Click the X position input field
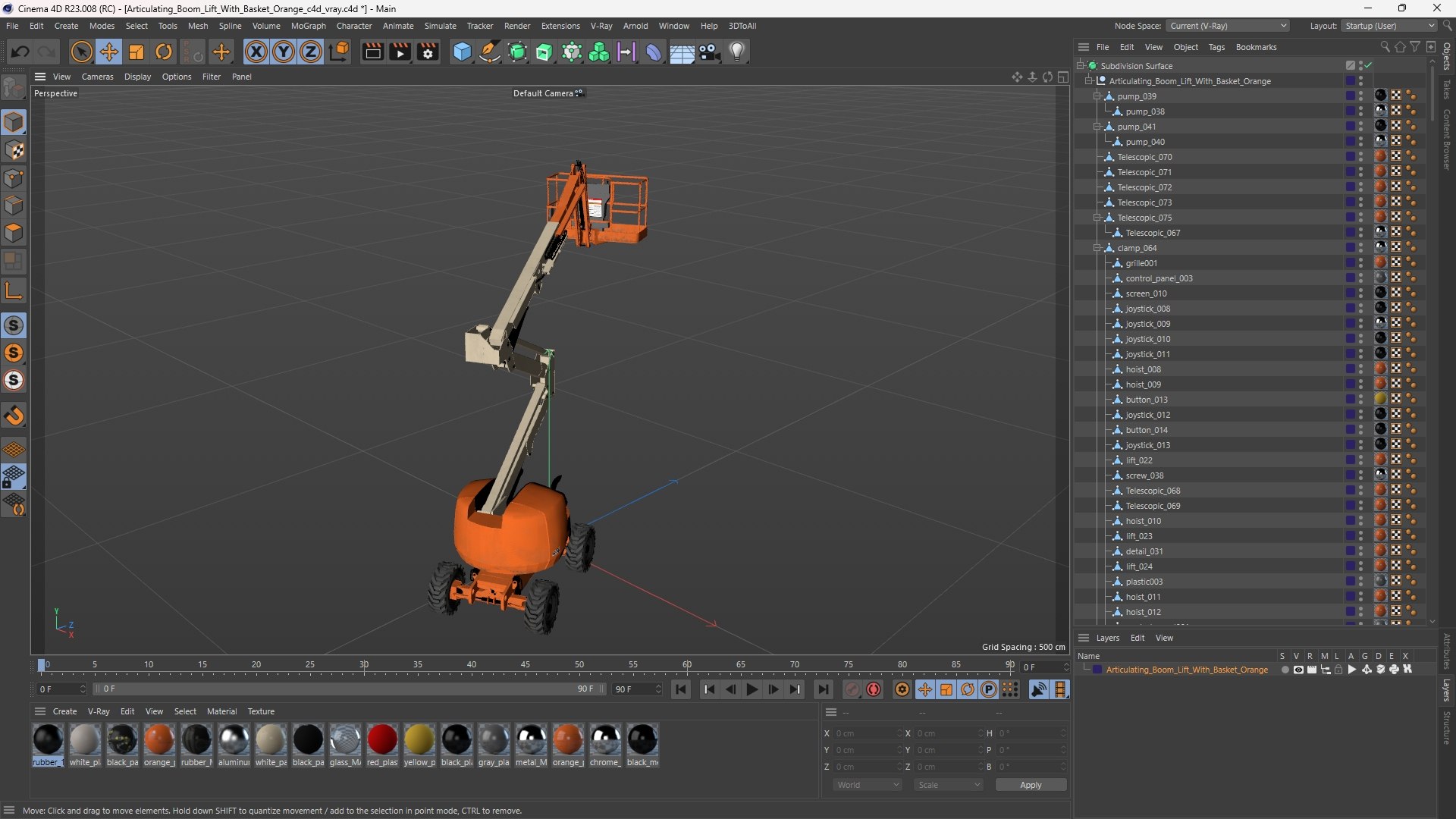Screen dimensions: 1456x819 coord(868,733)
